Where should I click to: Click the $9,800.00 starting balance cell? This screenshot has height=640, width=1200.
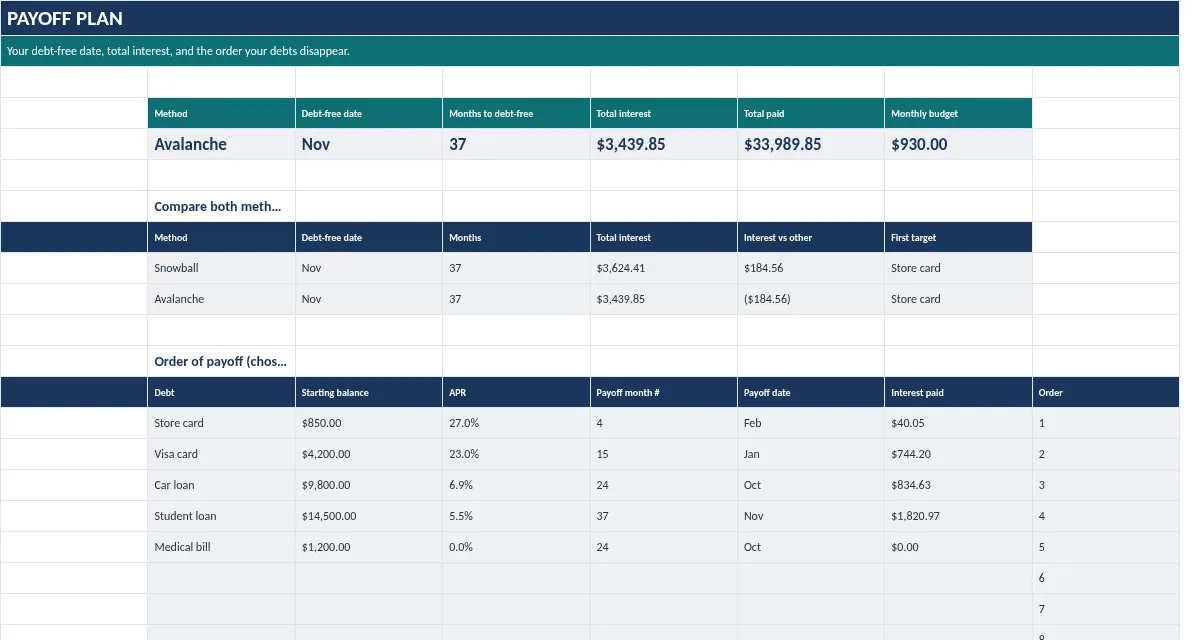coord(368,485)
